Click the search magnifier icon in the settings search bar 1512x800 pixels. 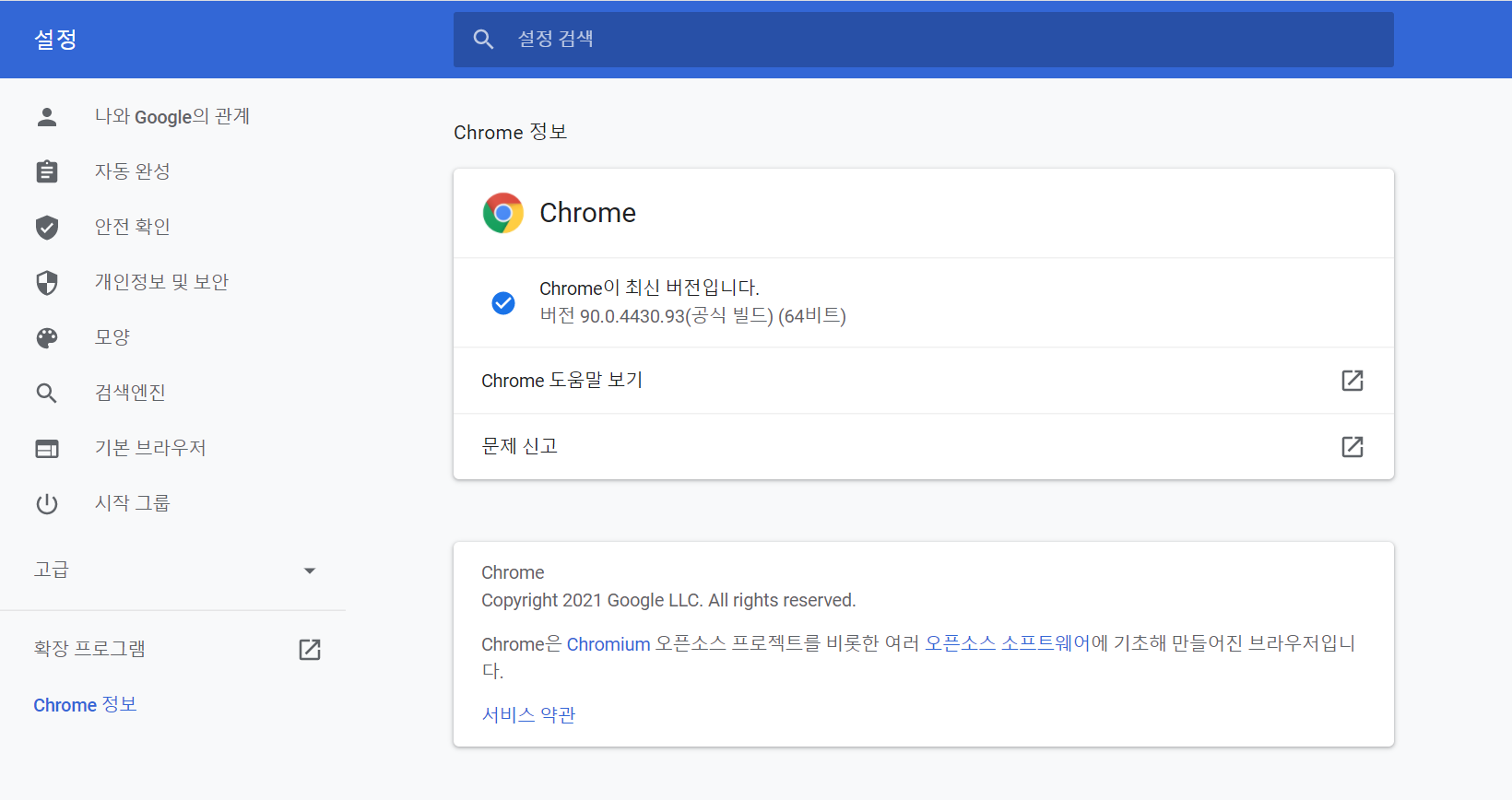click(x=484, y=40)
